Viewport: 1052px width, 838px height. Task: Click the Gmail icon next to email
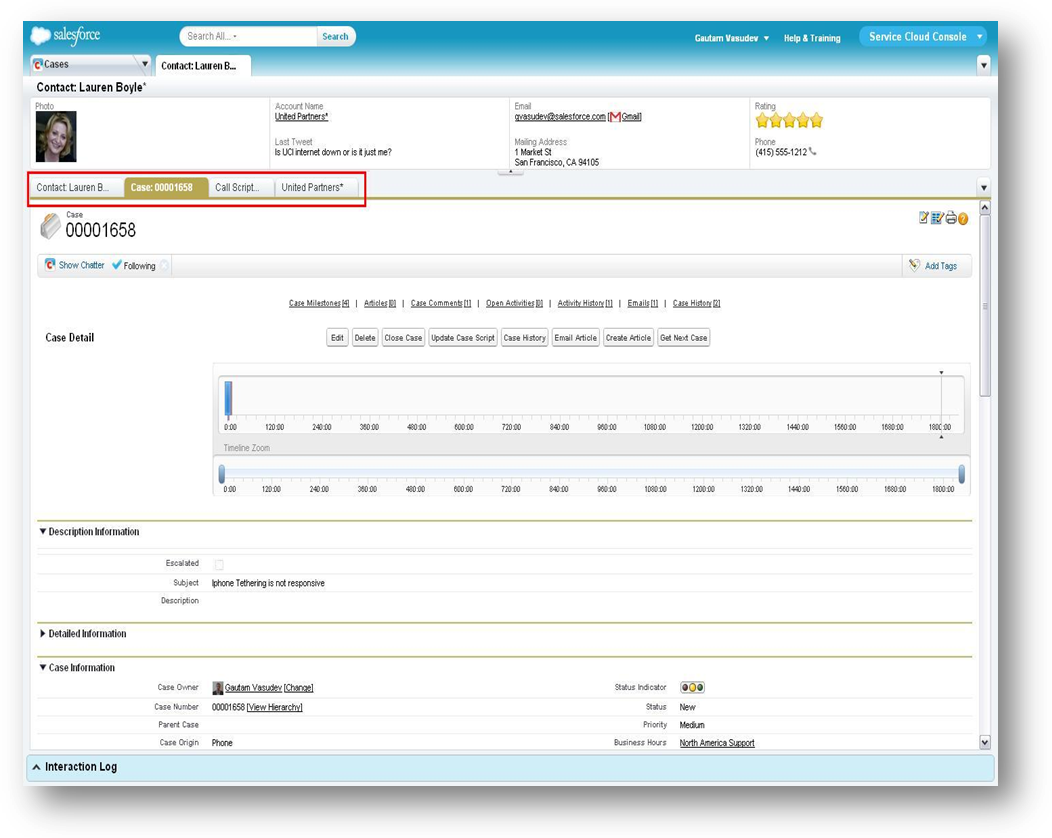coord(614,117)
